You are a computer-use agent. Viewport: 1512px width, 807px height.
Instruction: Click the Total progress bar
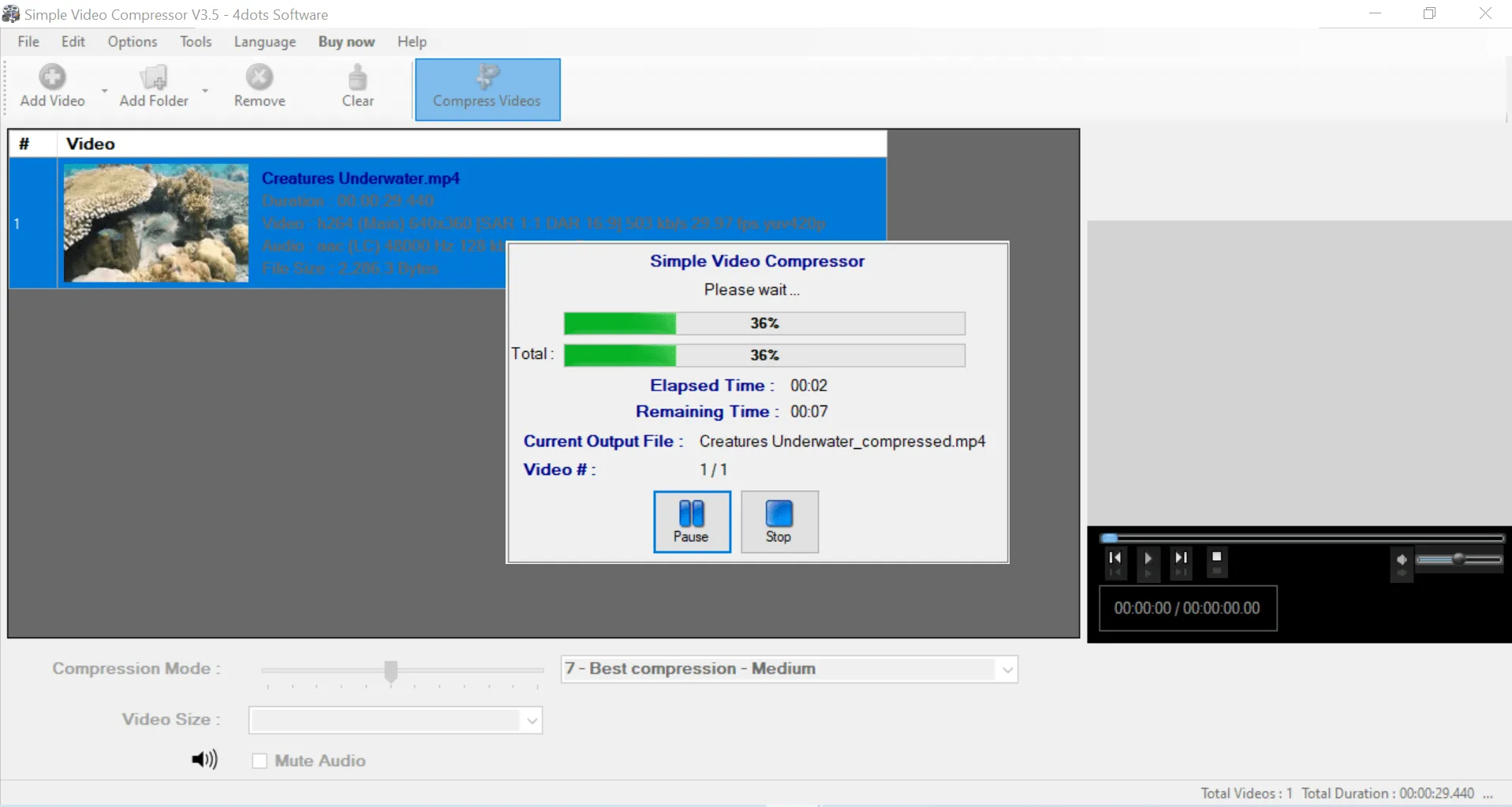(764, 355)
